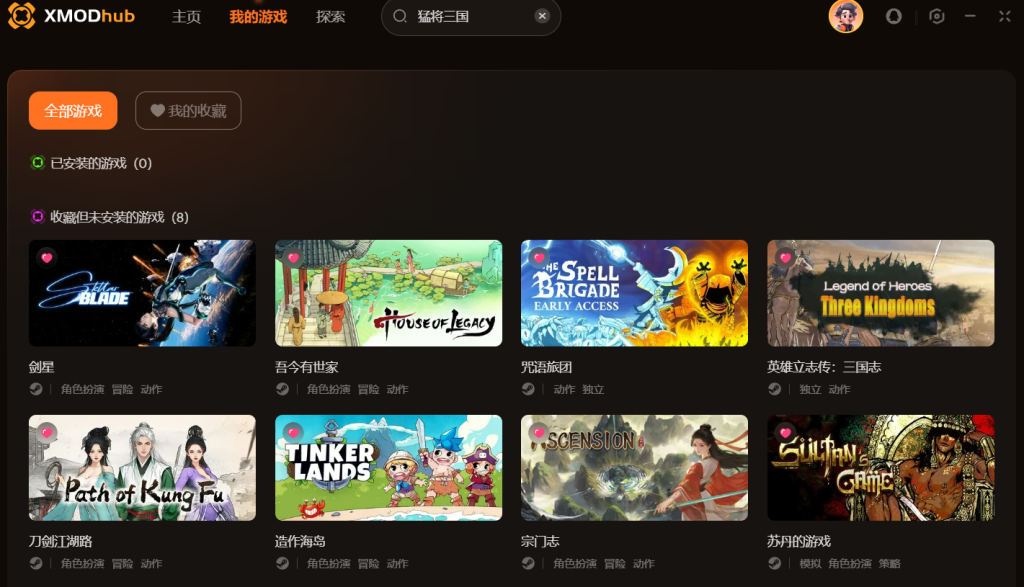Click the XMODhub logo icon
1024x587 pixels.
(22, 16)
